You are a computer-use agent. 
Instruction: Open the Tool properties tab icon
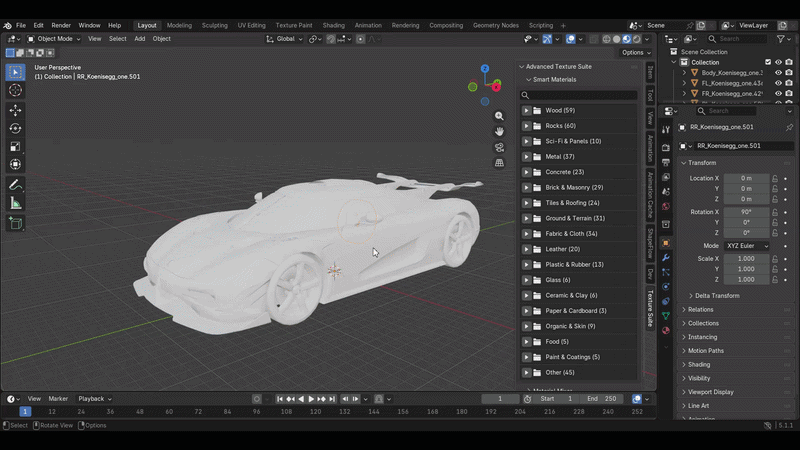click(666, 130)
